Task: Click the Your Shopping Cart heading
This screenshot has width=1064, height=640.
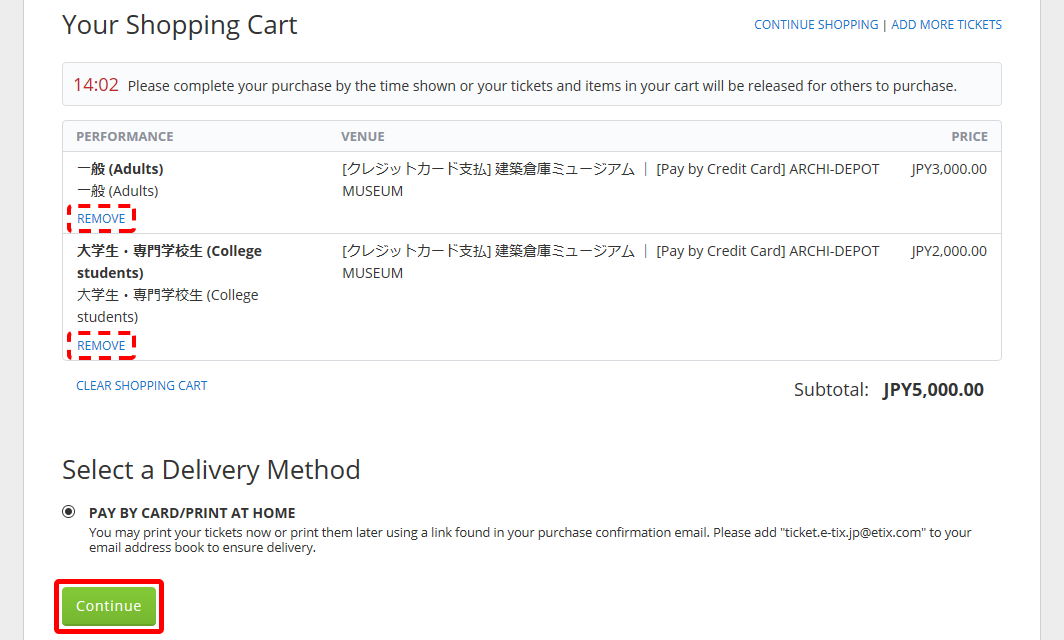Action: click(180, 25)
